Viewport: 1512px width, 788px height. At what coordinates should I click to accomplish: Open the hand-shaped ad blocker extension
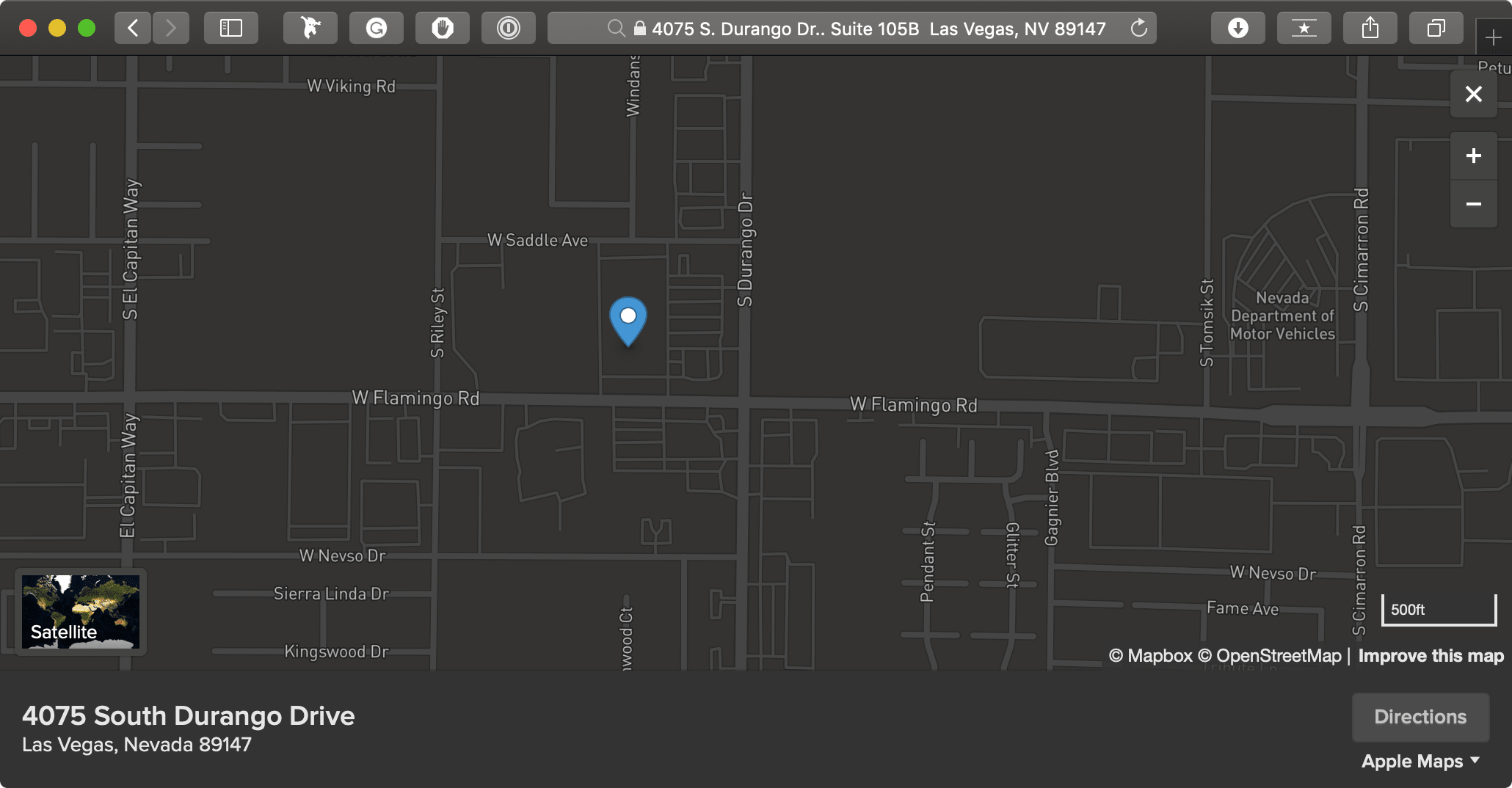[443, 29]
